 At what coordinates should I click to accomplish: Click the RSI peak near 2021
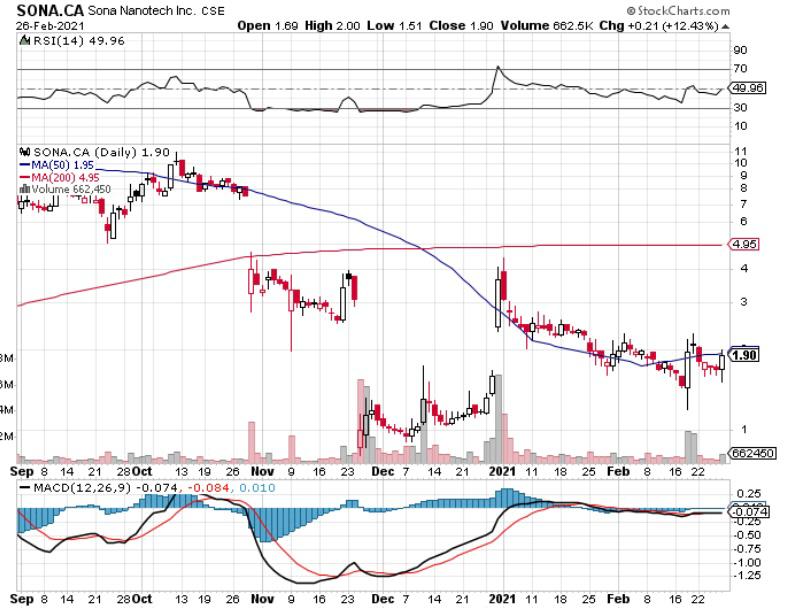pos(498,67)
